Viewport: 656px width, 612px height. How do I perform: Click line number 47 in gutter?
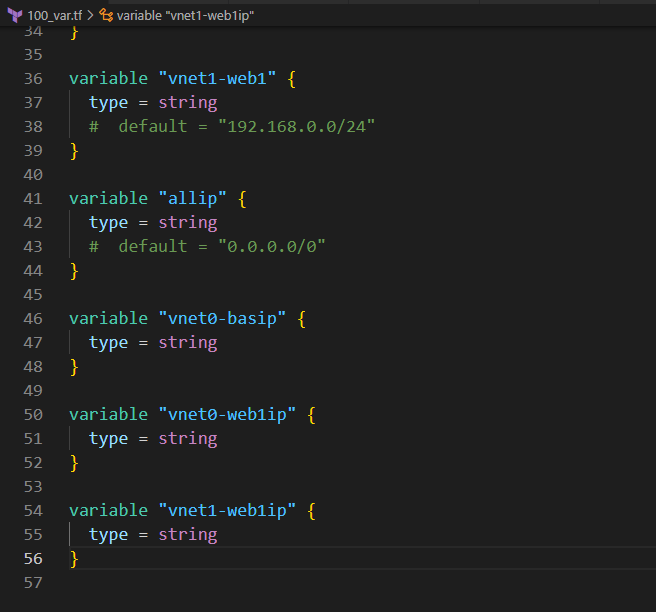33,343
